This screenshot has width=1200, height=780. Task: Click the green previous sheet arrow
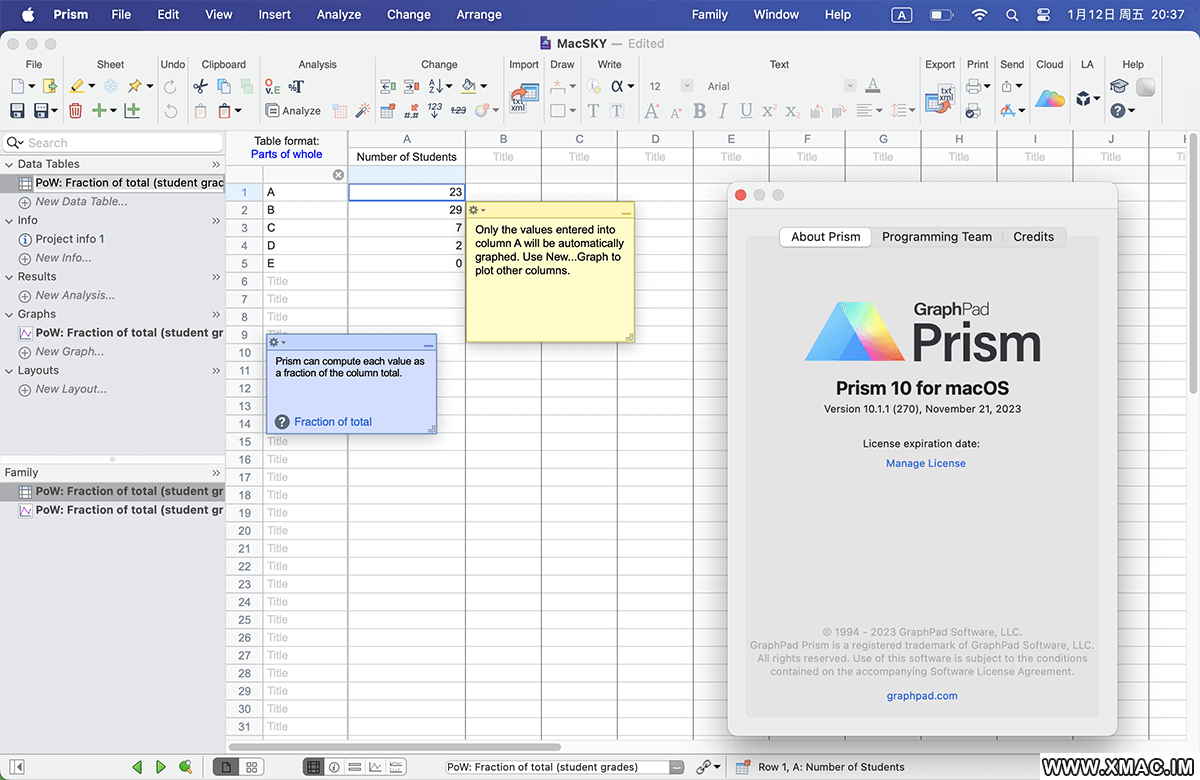pyautogui.click(x=138, y=767)
